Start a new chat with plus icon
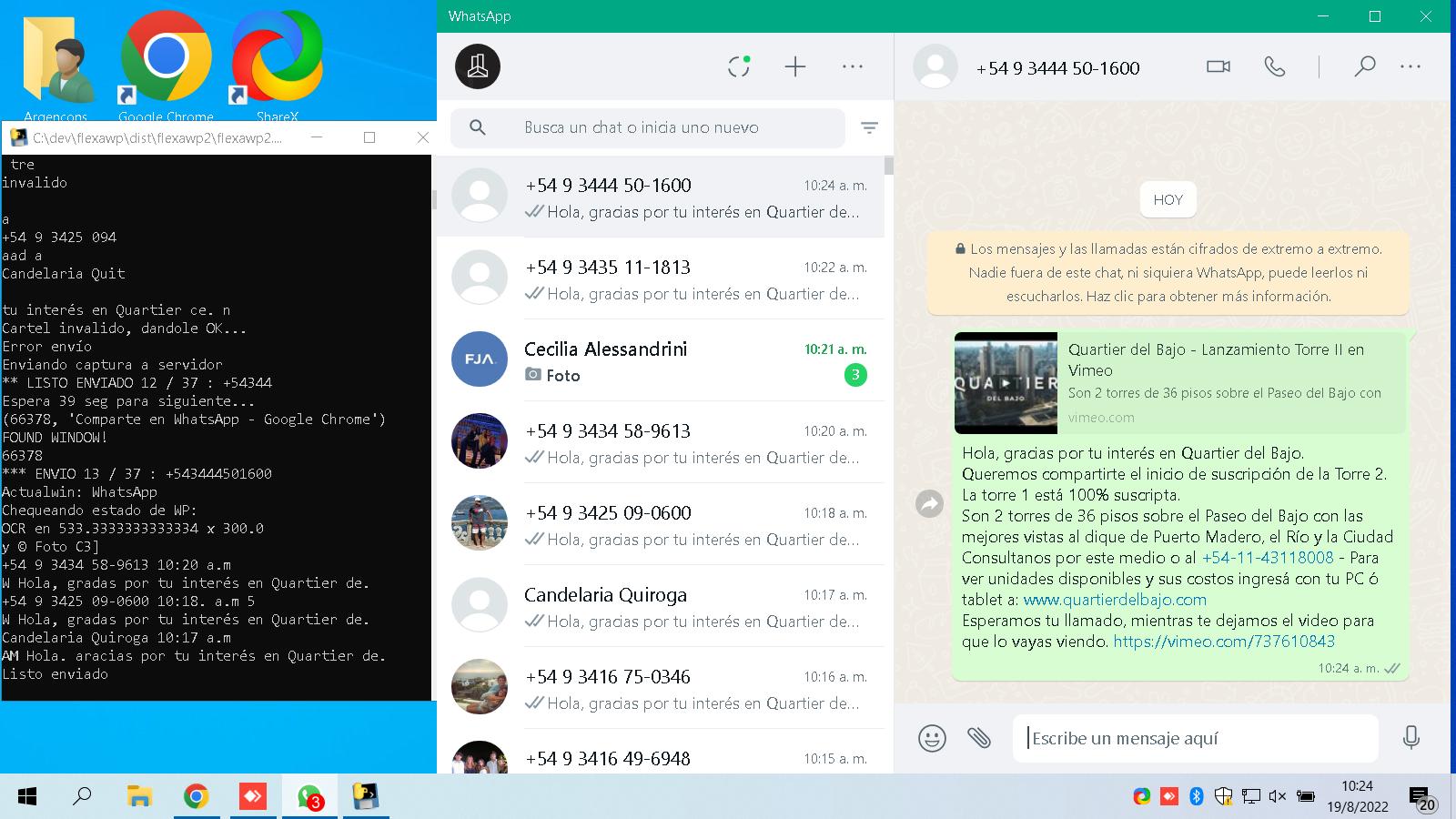This screenshot has width=1456, height=819. pos(795,66)
